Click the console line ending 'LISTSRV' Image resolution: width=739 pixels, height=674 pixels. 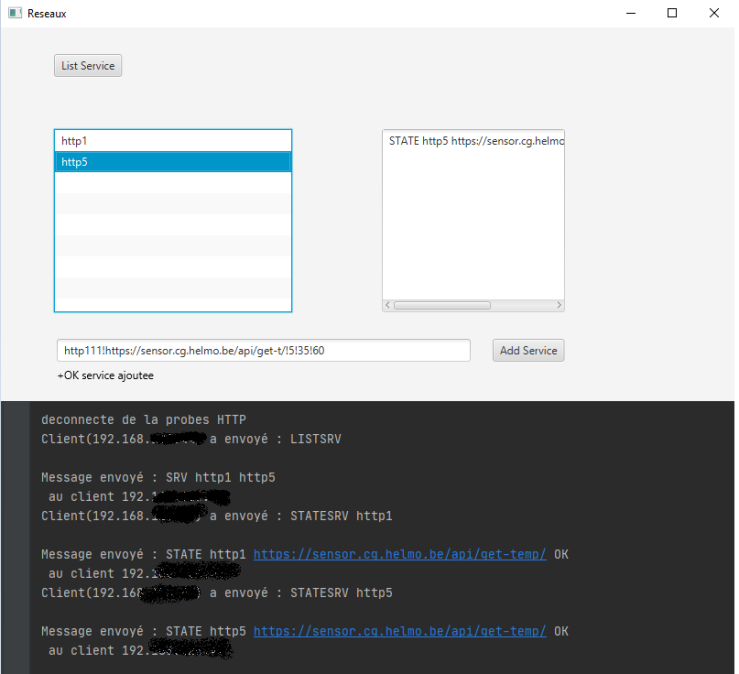(191, 439)
